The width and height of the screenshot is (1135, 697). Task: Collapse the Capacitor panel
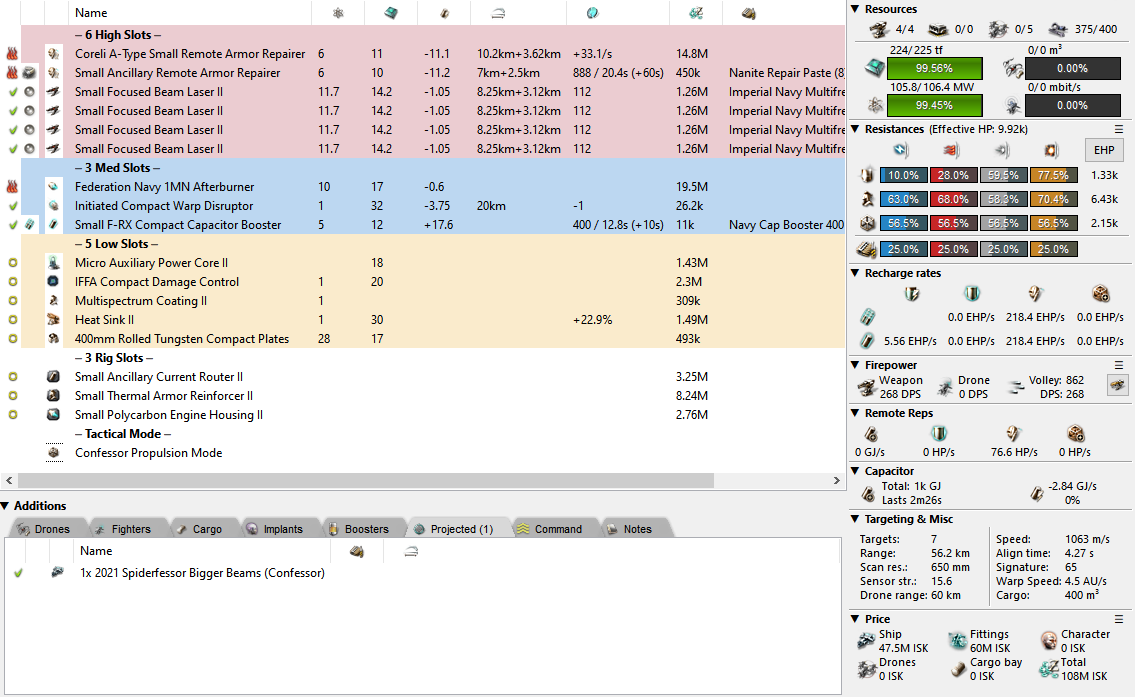(x=855, y=471)
